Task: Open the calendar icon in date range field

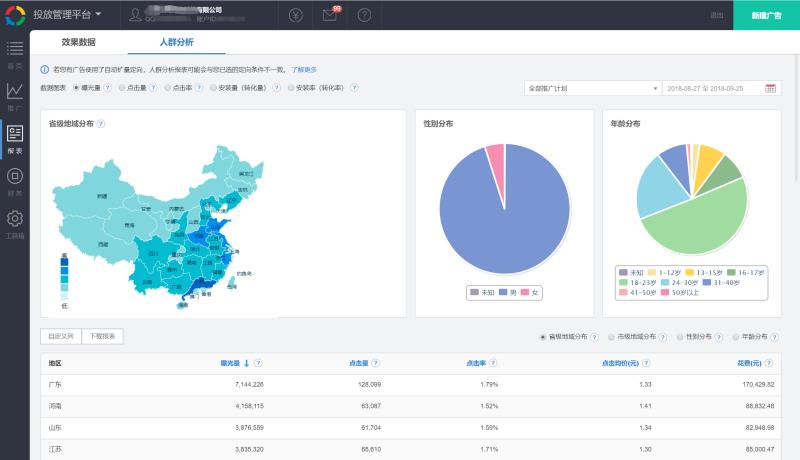Action: (770, 88)
